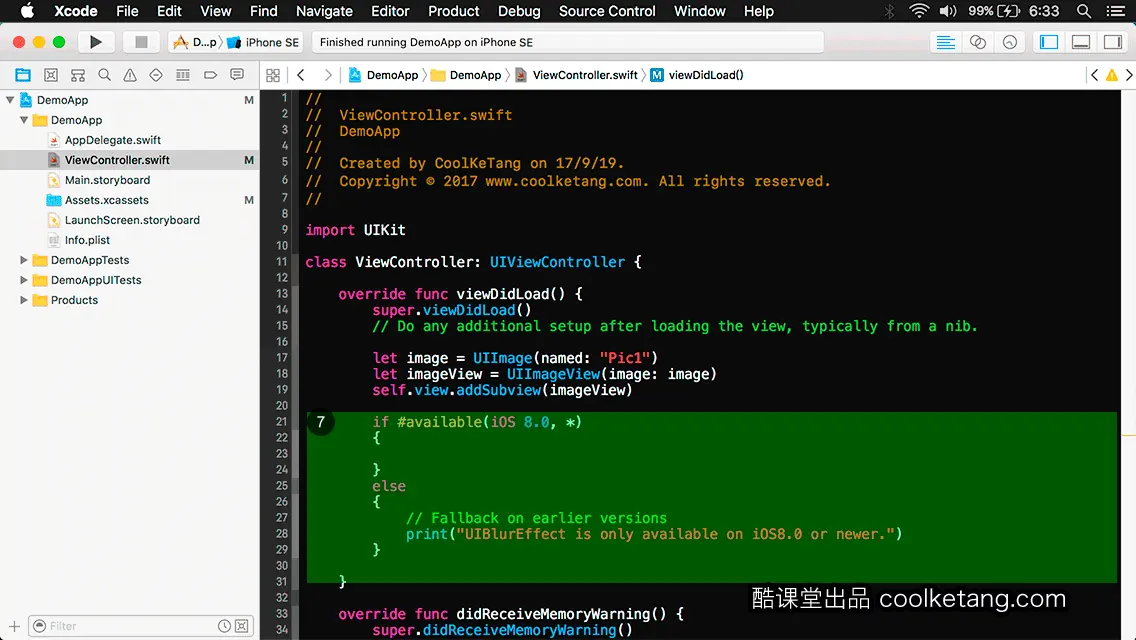Open the File menu
1136x640 pixels.
(127, 11)
